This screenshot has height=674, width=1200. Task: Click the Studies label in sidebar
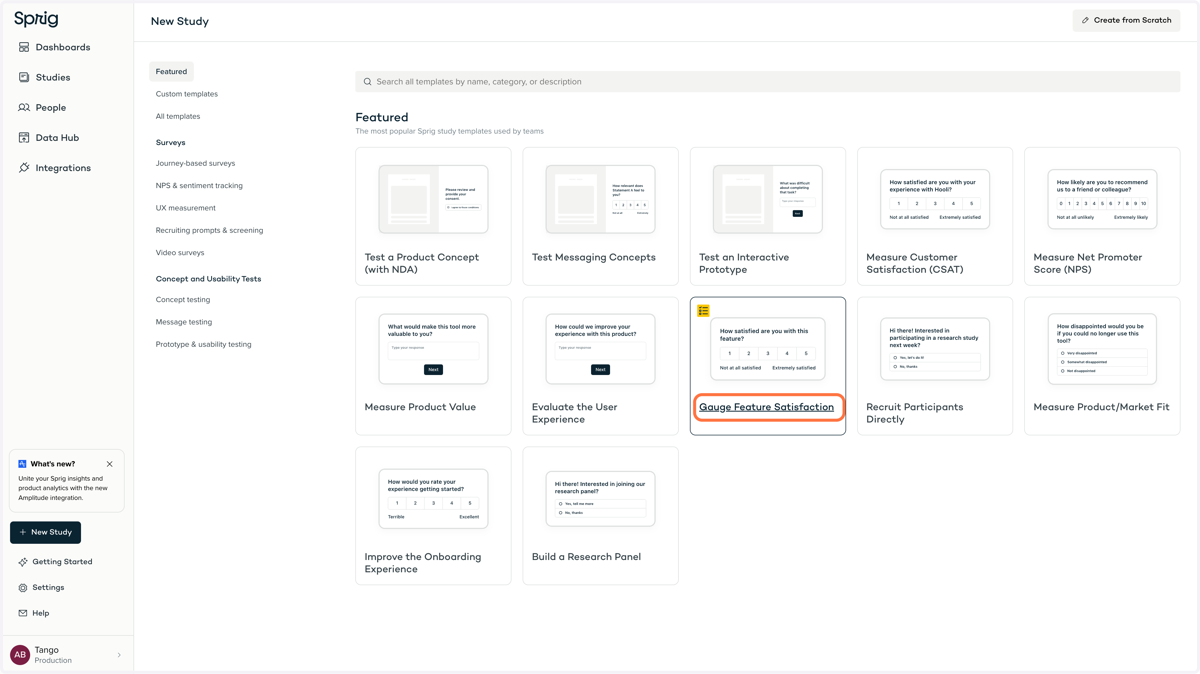(53, 77)
